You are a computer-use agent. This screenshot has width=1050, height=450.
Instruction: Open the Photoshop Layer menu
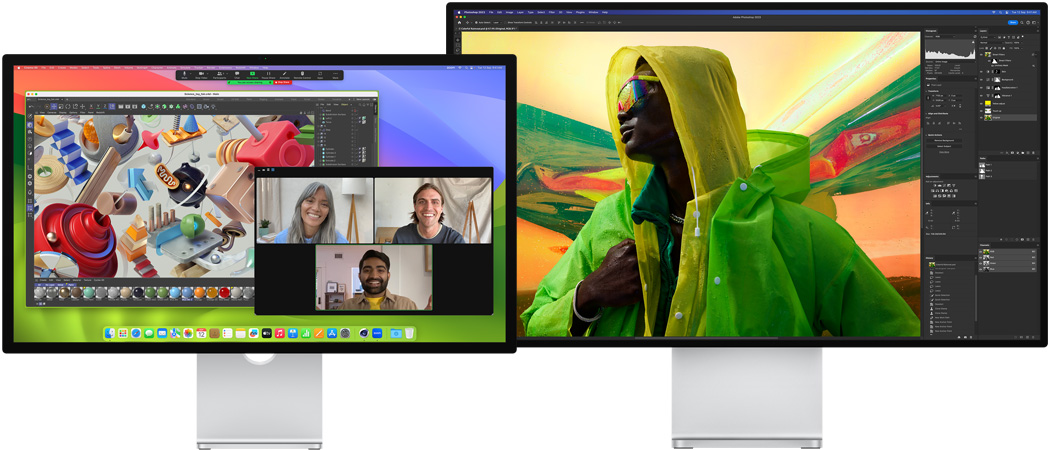coord(522,12)
